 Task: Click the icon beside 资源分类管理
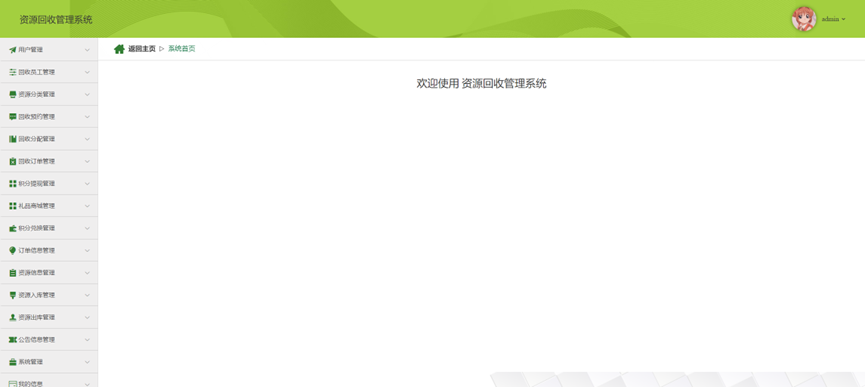13,94
